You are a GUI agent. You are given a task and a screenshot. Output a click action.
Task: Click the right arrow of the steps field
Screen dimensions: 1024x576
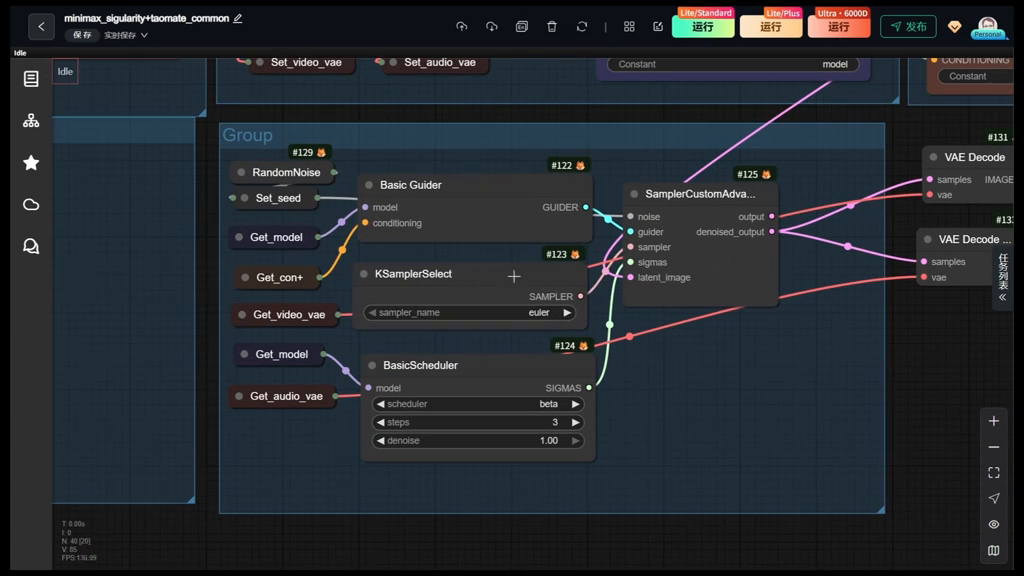pos(575,423)
